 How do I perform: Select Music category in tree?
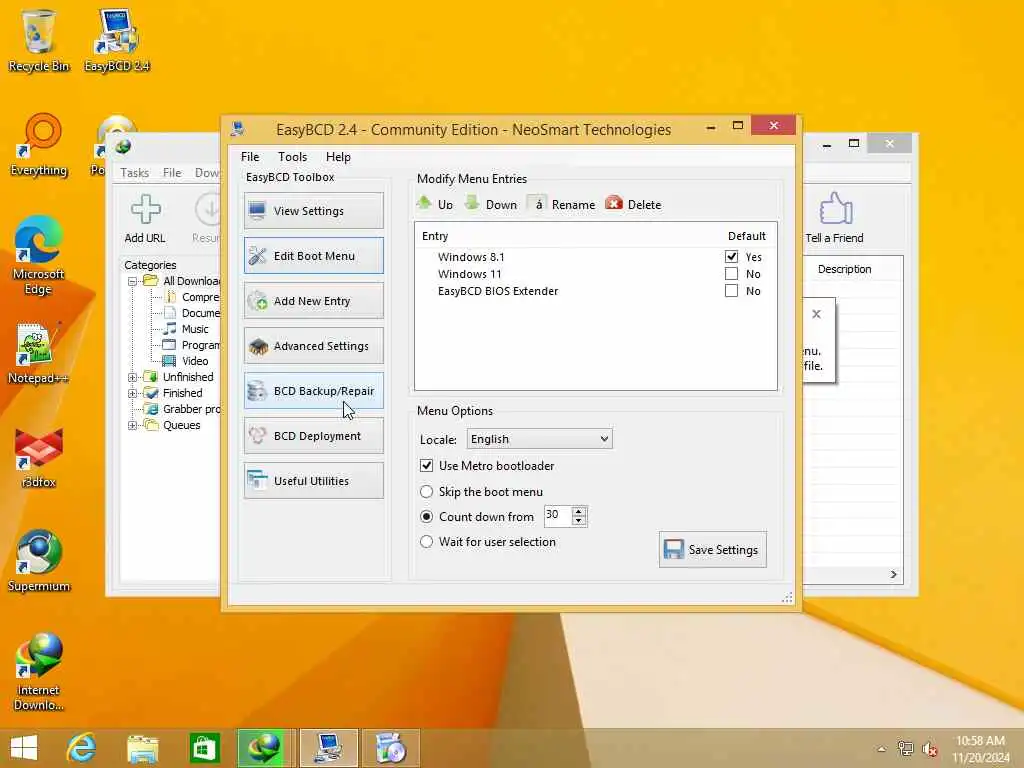point(195,329)
